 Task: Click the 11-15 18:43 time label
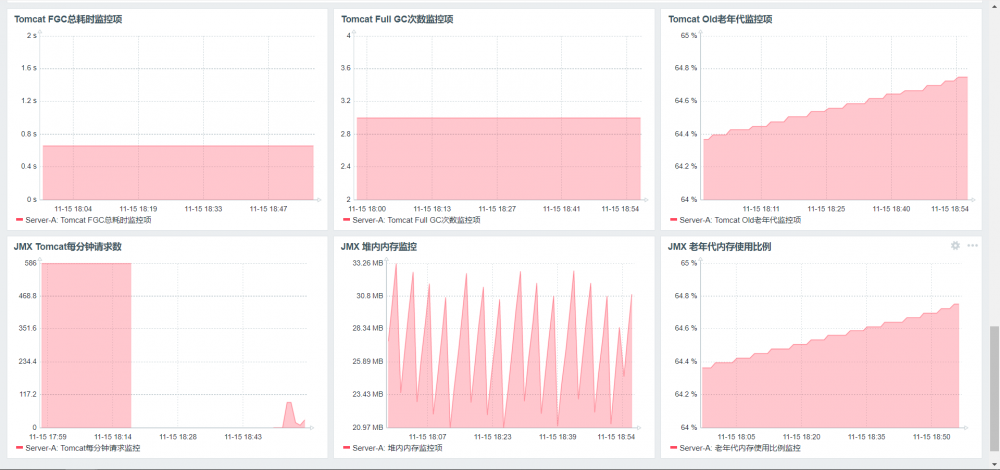tap(243, 437)
